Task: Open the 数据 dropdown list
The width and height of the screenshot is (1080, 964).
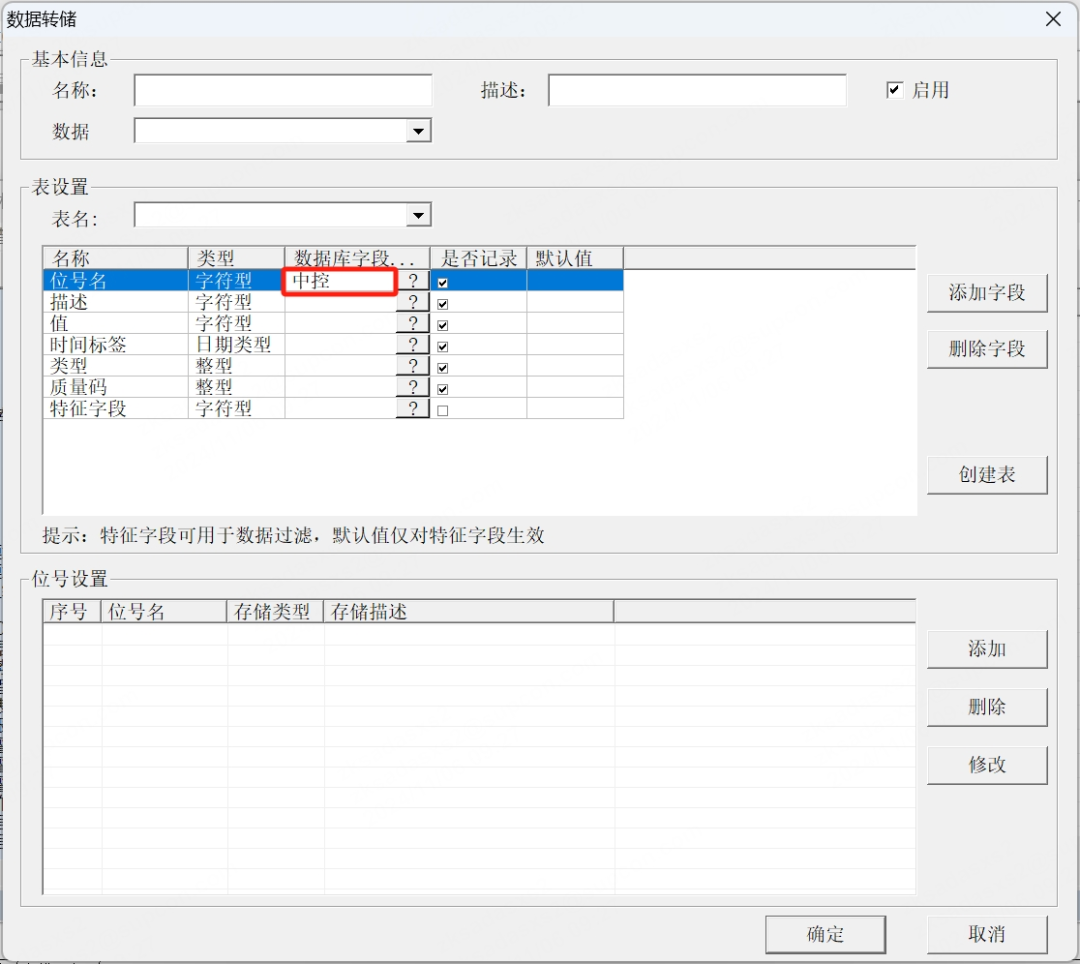Action: pyautogui.click(x=419, y=131)
